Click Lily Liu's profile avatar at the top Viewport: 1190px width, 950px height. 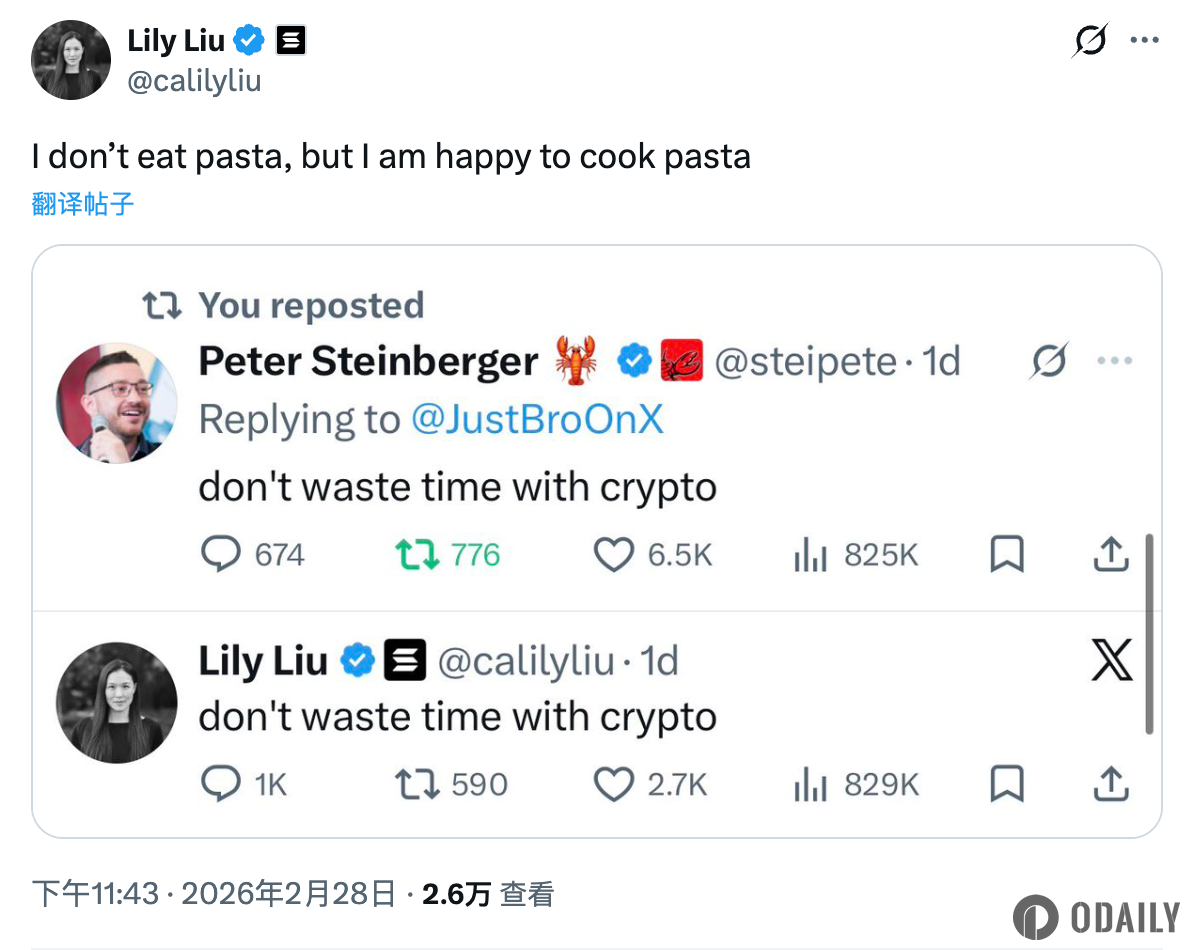click(71, 60)
